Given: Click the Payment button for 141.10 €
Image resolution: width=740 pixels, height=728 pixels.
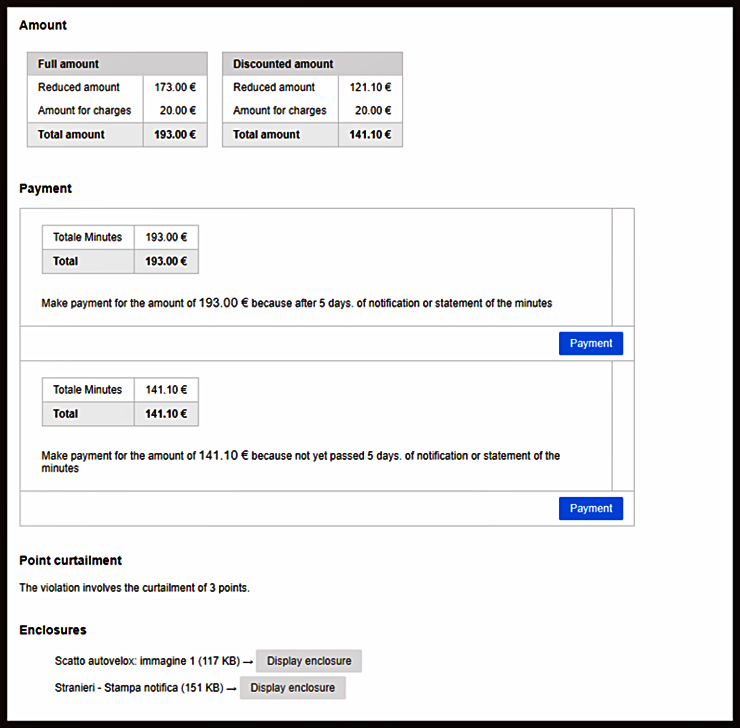Looking at the screenshot, I should coord(590,509).
